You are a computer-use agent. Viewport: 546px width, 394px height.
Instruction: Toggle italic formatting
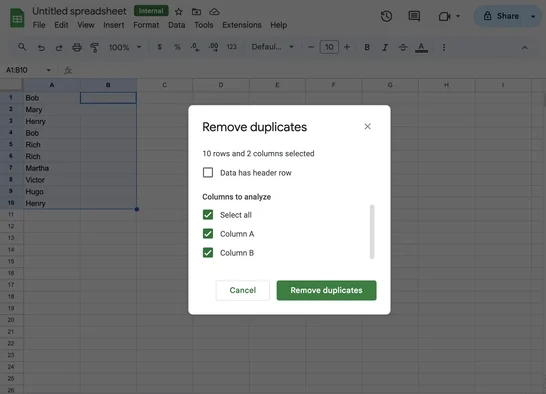click(385, 47)
